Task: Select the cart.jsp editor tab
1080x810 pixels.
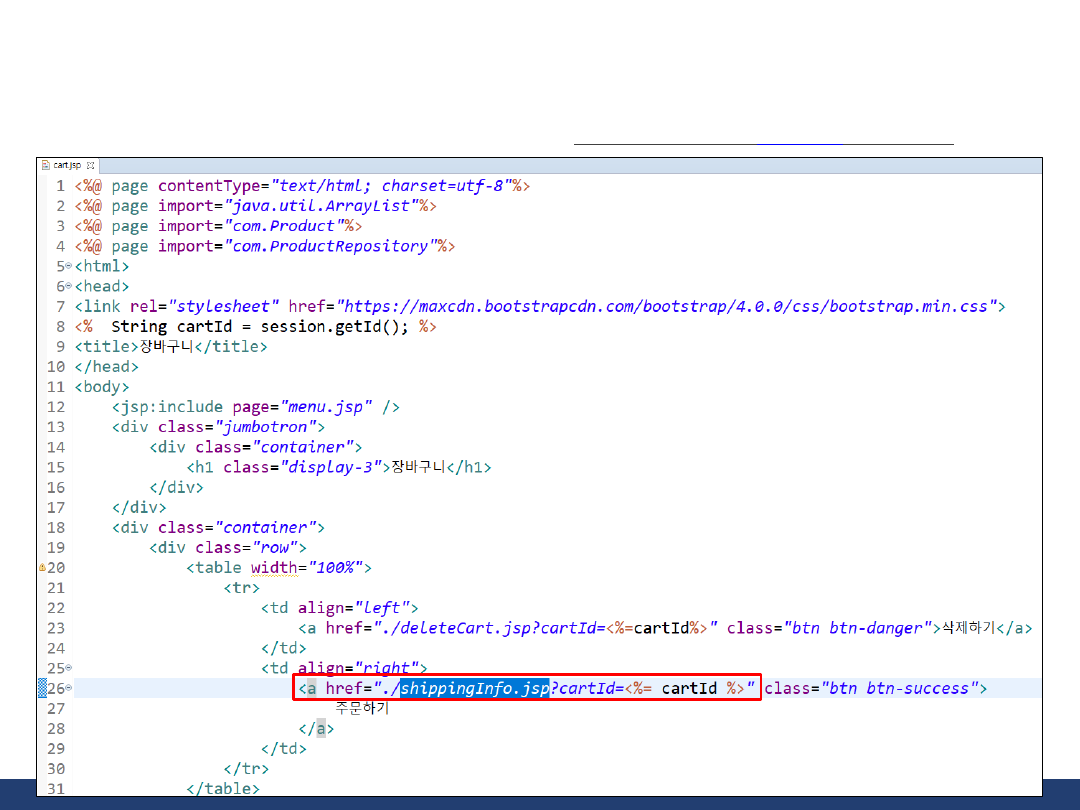Action: pos(67,165)
